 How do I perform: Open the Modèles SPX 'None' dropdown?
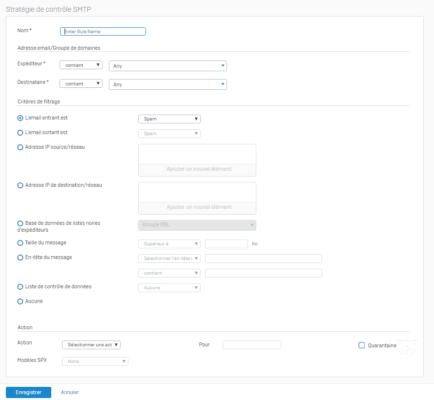pos(95,361)
